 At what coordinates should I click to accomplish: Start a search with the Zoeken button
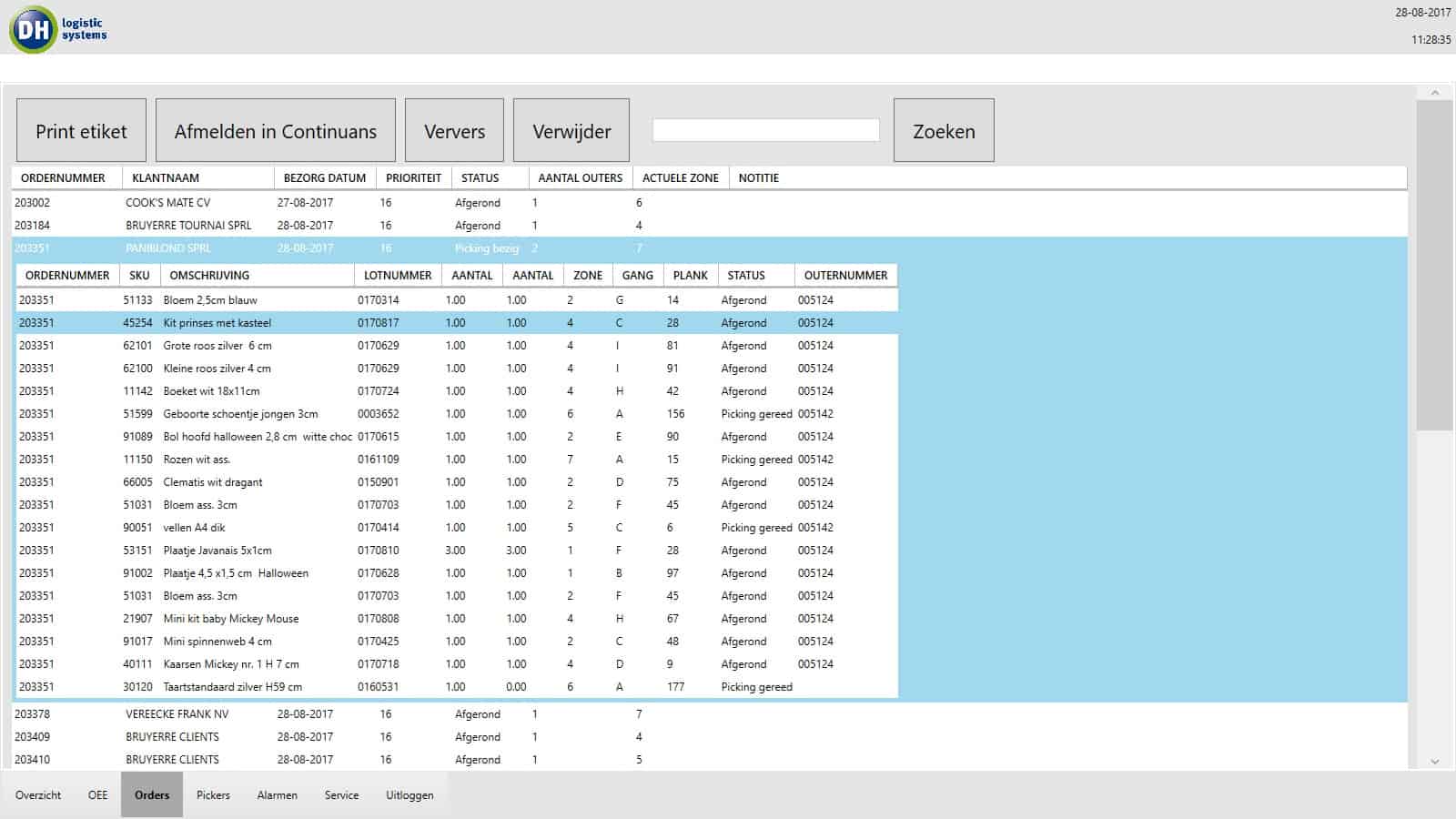[944, 131]
